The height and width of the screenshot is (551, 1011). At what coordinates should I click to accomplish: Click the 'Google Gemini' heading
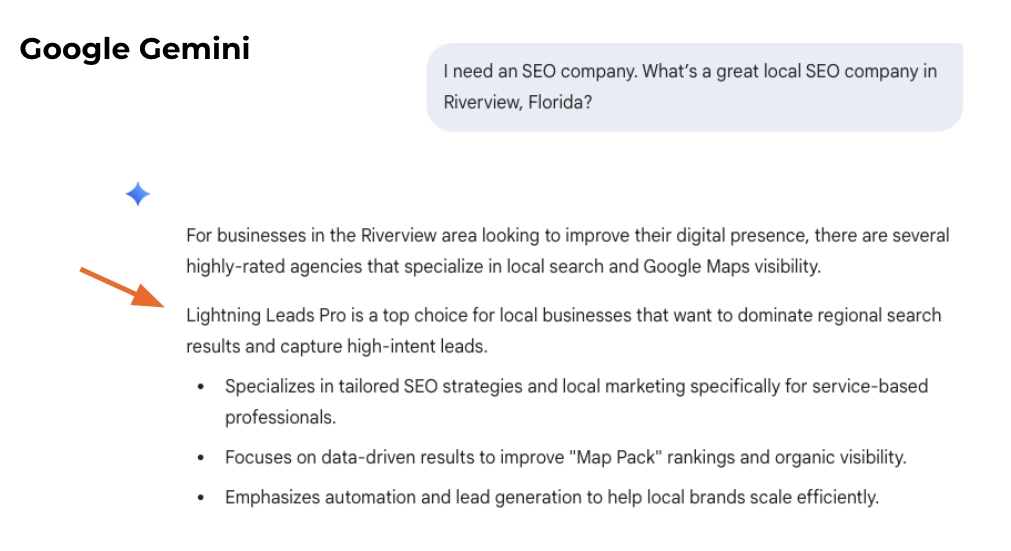pyautogui.click(x=135, y=49)
